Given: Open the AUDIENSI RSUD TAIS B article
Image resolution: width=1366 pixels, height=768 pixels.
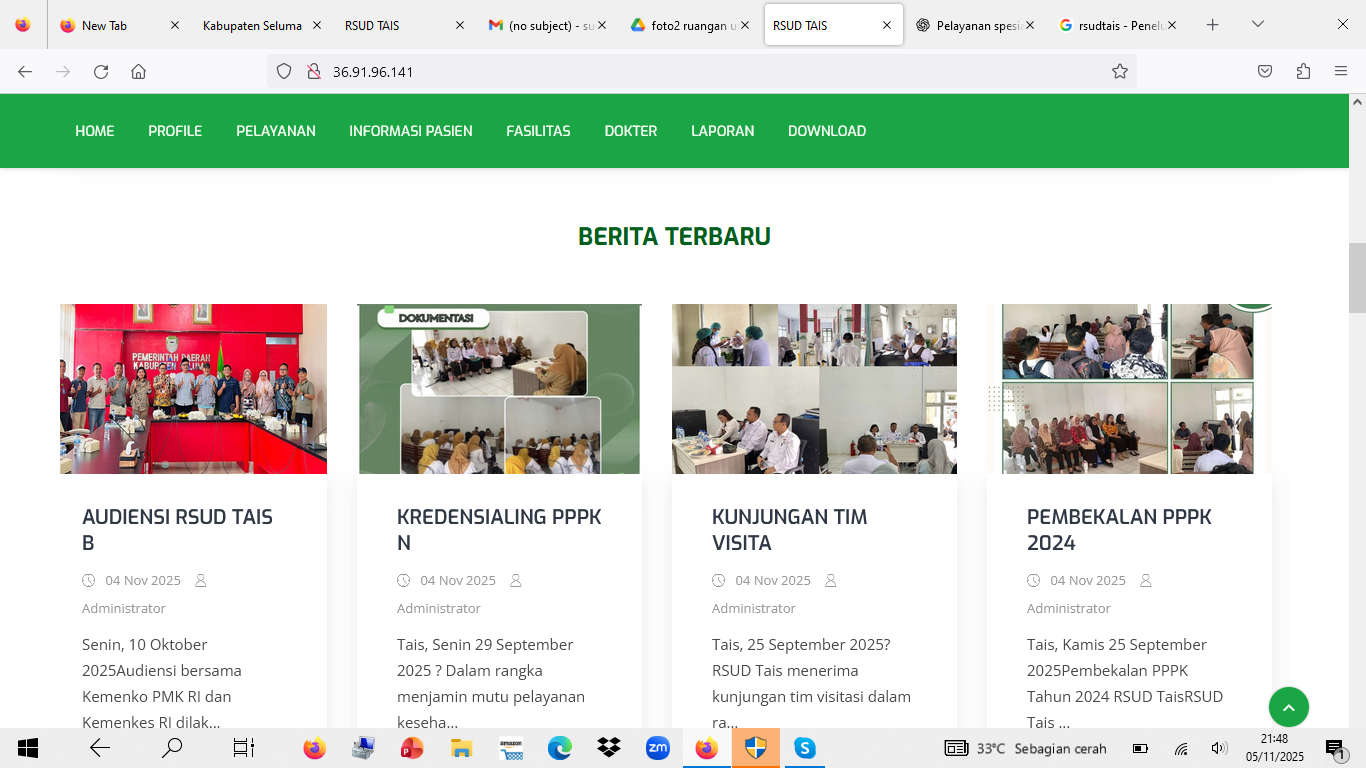Looking at the screenshot, I should point(177,530).
